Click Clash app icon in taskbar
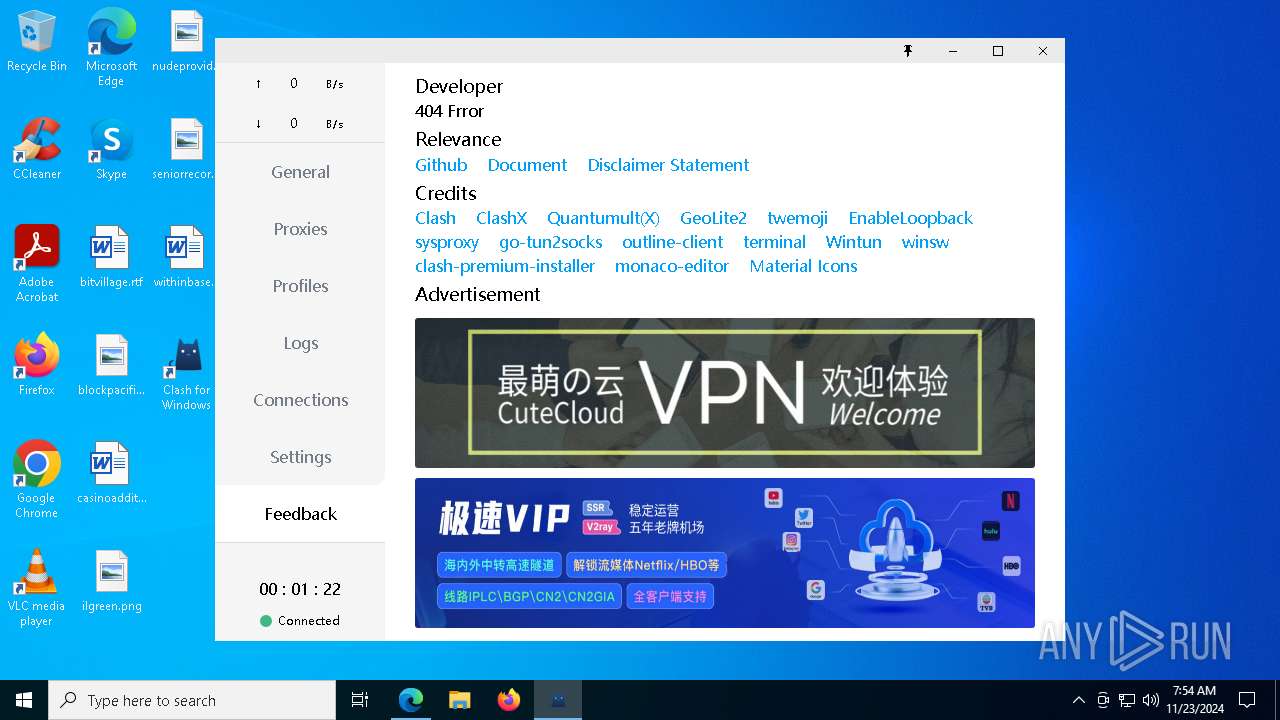Viewport: 1280px width, 720px height. tap(558, 700)
